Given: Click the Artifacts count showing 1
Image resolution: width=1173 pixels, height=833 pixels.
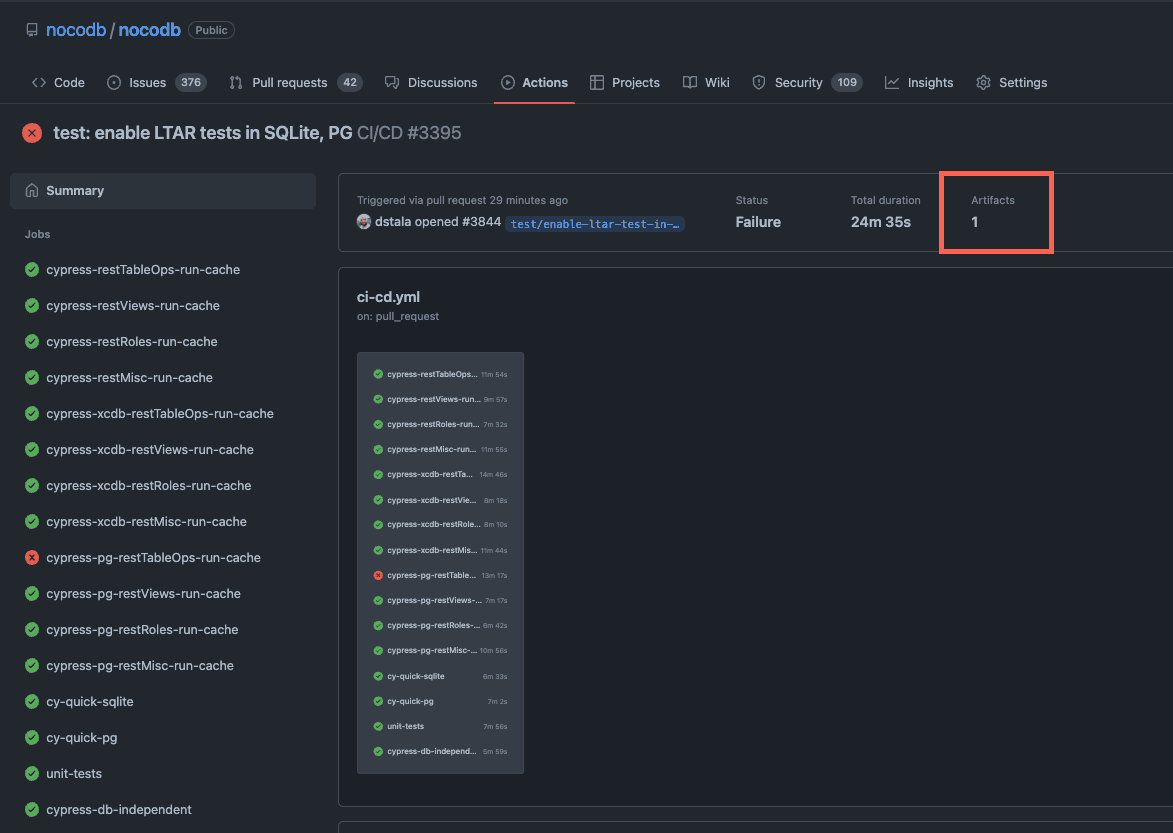Looking at the screenshot, I should (975, 222).
